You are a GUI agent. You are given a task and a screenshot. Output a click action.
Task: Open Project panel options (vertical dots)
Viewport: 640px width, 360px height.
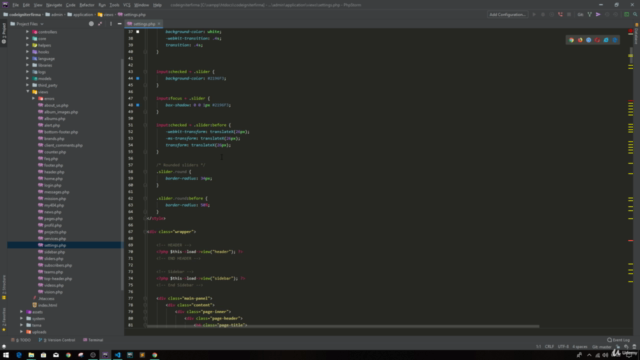pyautogui.click(x=111, y=24)
